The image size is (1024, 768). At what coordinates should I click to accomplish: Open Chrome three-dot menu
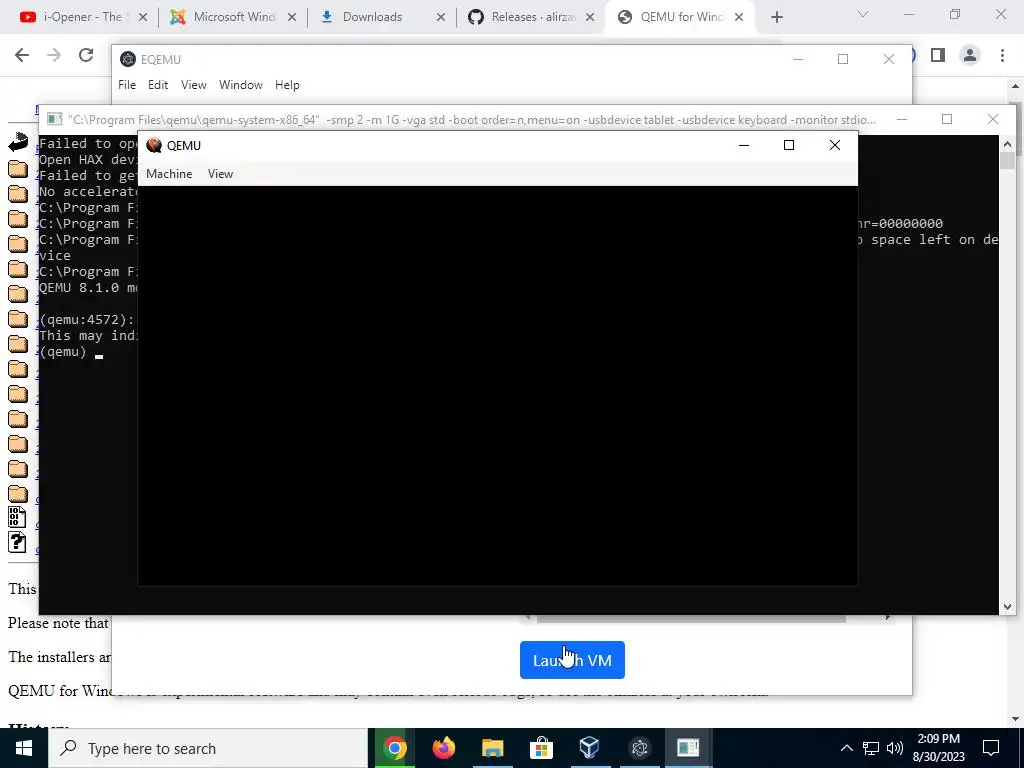1002,56
